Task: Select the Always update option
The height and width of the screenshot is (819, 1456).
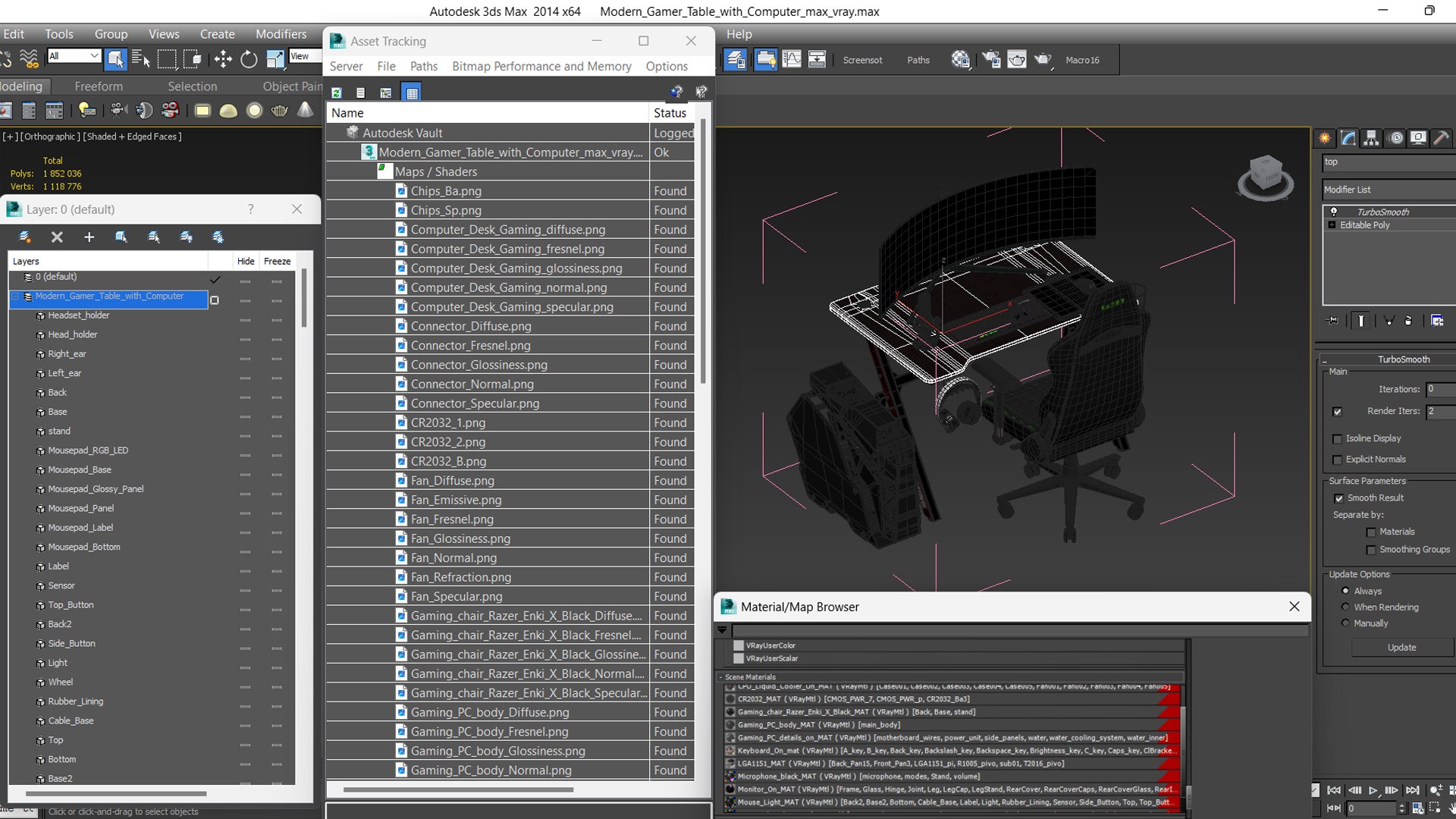Action: click(1345, 591)
